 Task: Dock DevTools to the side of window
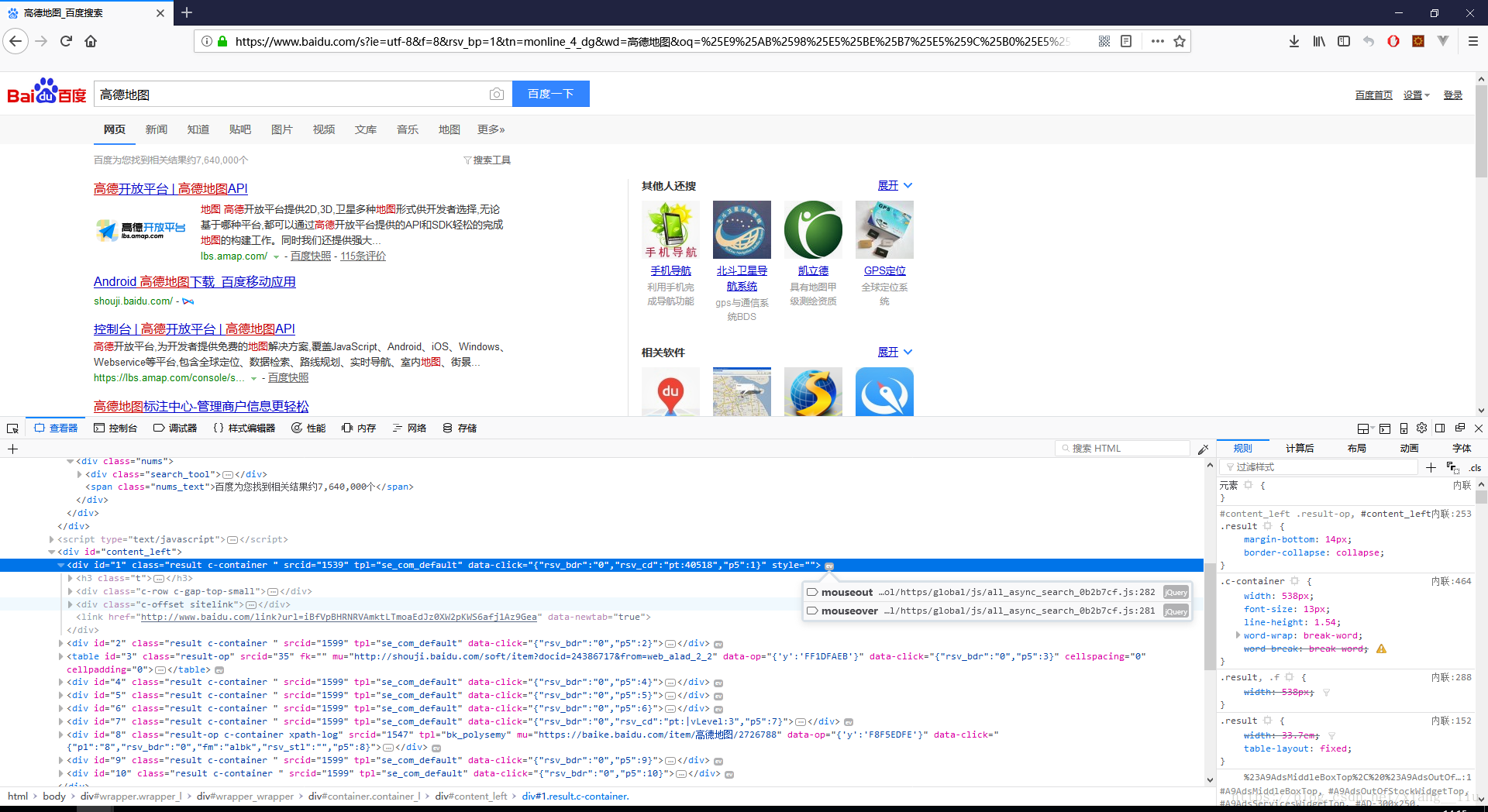click(x=1440, y=428)
